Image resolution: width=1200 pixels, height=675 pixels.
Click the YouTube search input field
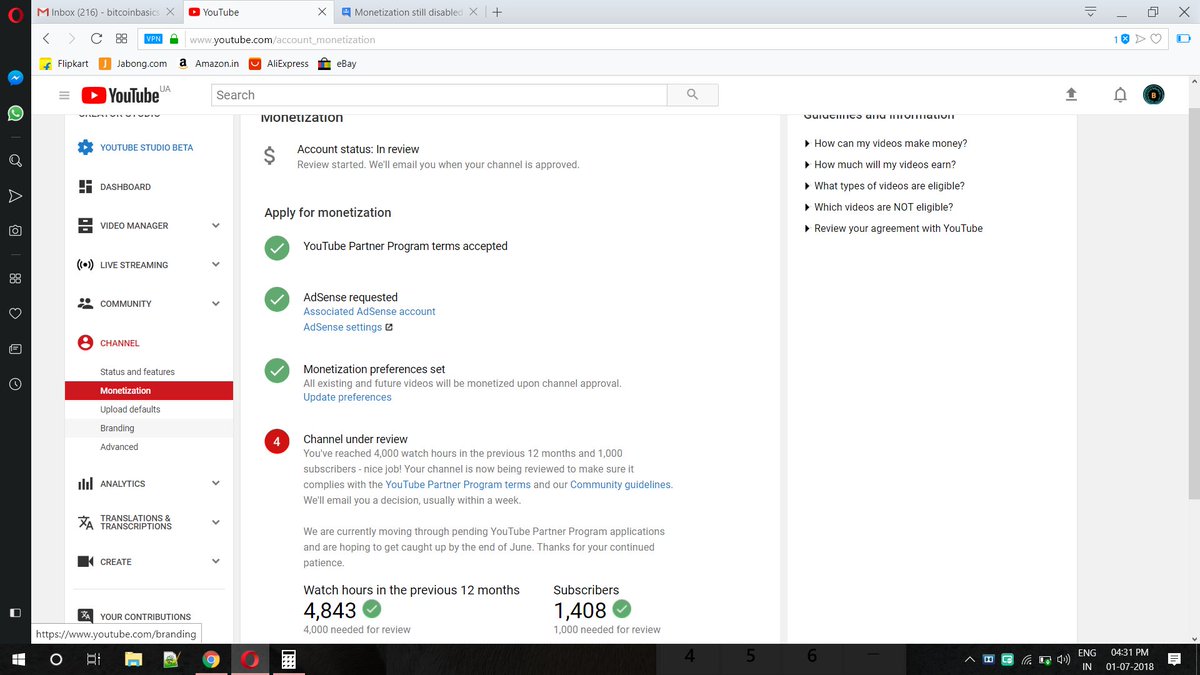coord(440,95)
